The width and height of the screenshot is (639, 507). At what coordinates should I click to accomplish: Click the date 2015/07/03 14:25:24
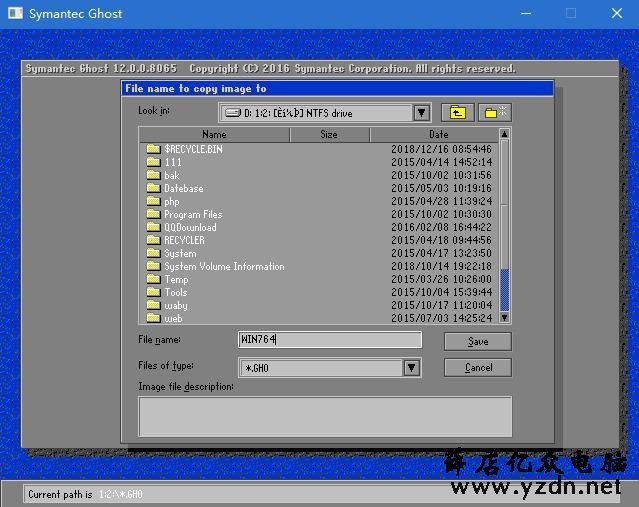[441, 318]
